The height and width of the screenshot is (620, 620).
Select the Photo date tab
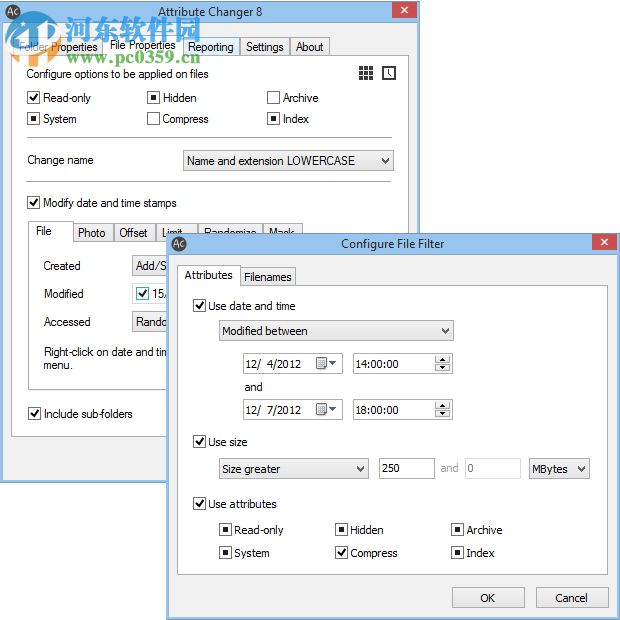coord(92,232)
